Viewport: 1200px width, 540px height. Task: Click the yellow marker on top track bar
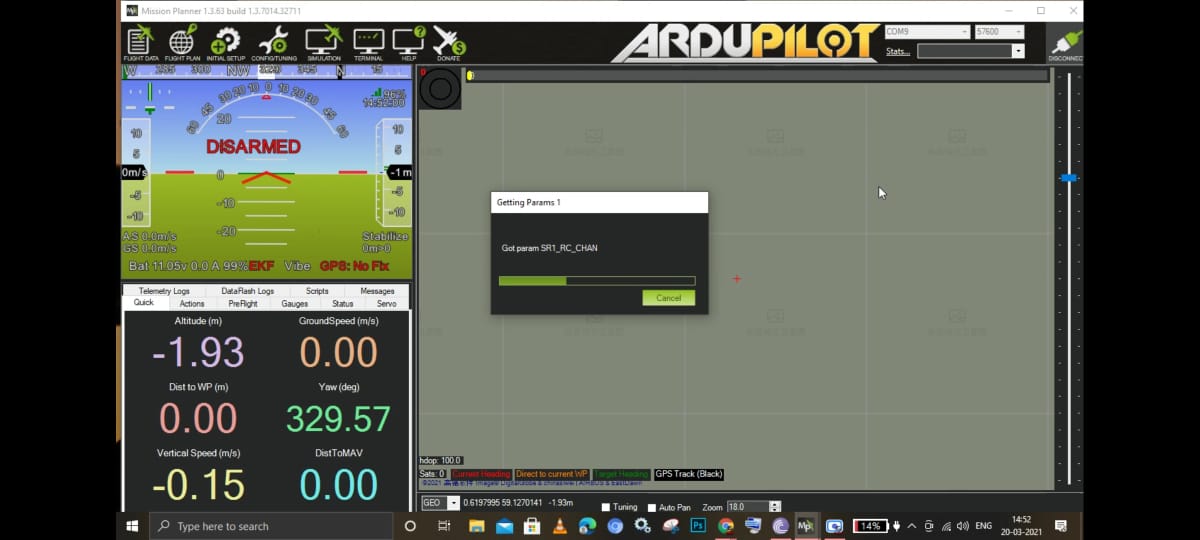[x=470, y=75]
